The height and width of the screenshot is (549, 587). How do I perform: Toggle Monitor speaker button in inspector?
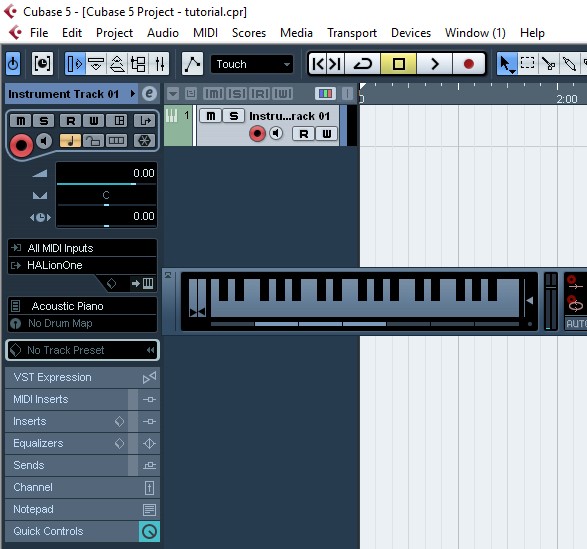click(x=45, y=141)
